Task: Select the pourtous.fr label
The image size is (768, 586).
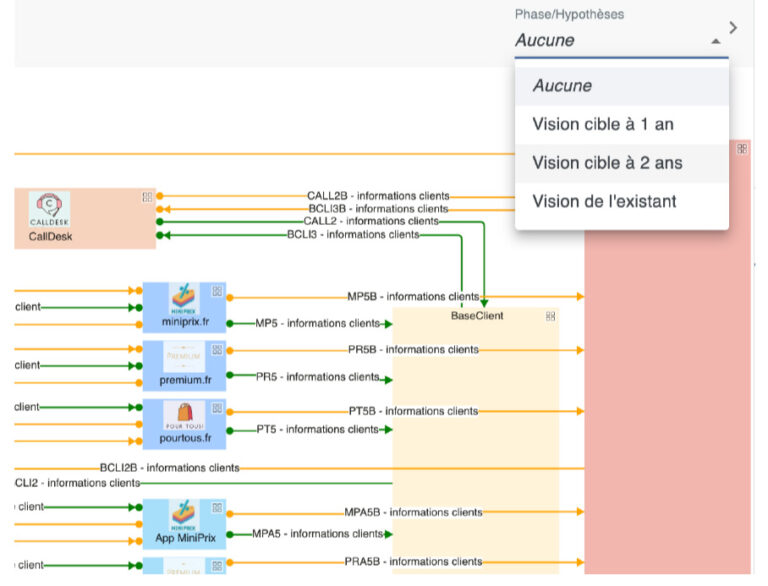Action: (185, 439)
